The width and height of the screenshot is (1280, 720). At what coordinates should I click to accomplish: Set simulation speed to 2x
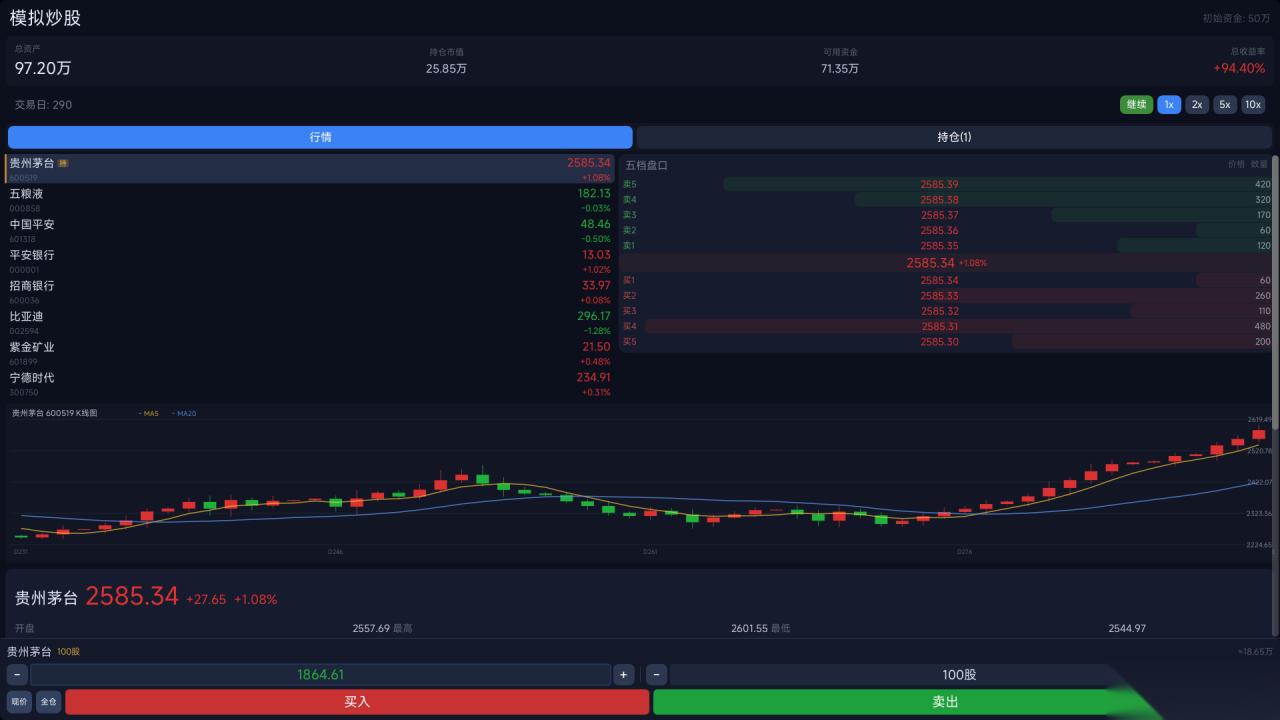tap(1197, 105)
